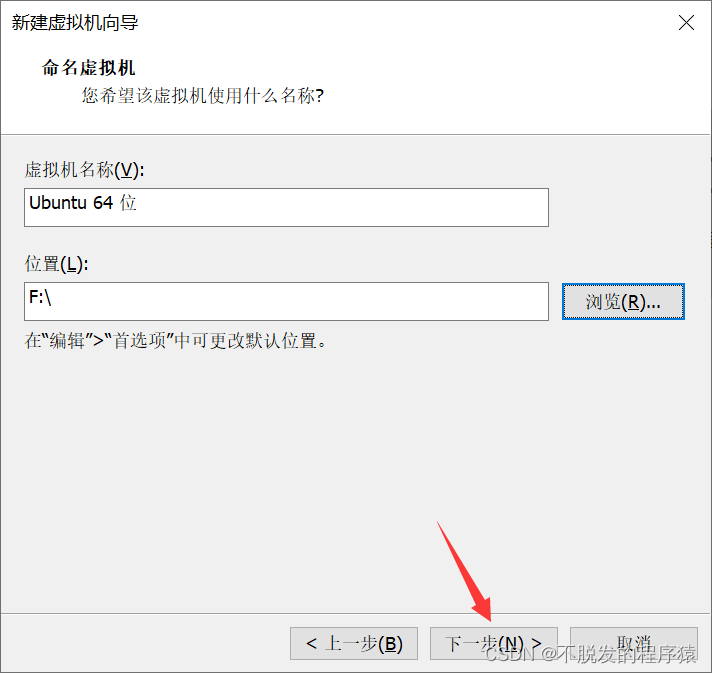
Task: Click the 位置(L) label
Action: pyautogui.click(x=56, y=264)
